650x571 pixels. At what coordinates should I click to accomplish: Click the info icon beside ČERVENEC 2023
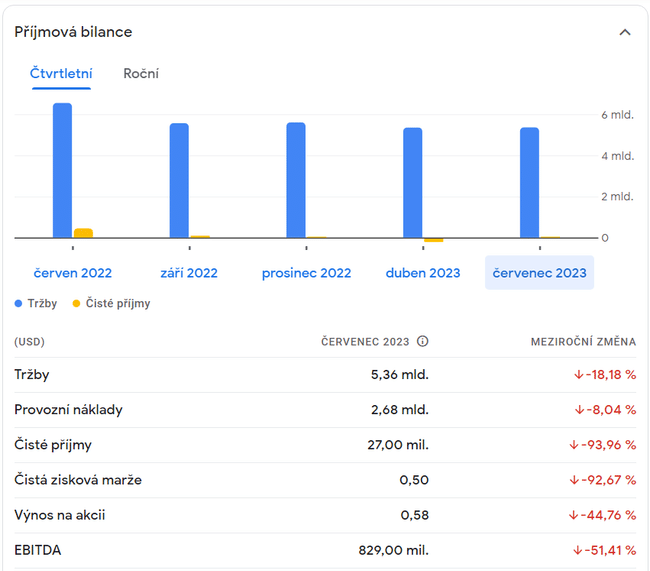tap(422, 341)
